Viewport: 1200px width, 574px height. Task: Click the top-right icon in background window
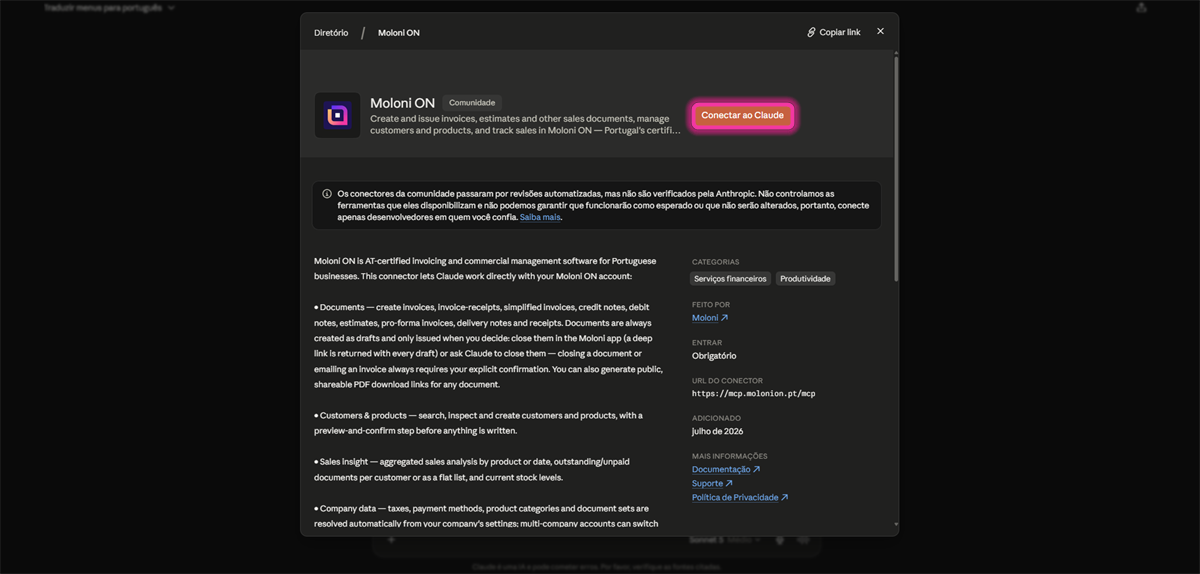(x=1141, y=8)
